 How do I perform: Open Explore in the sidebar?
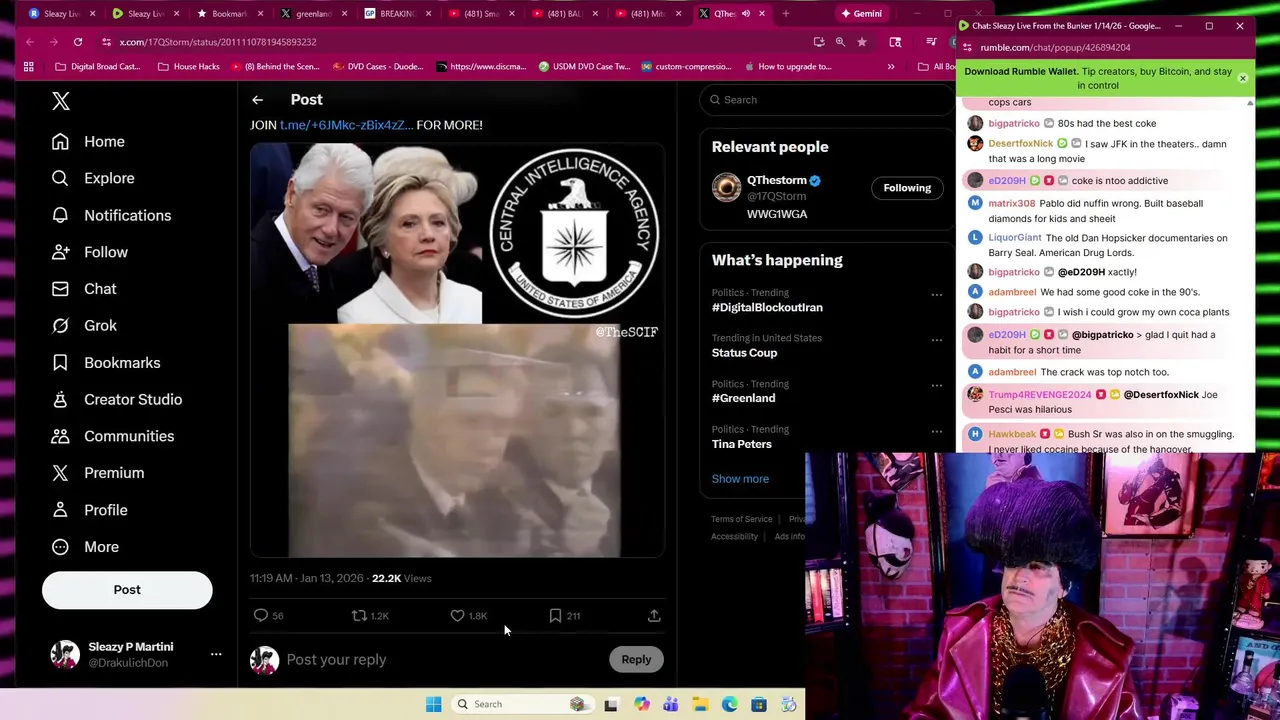[93, 178]
